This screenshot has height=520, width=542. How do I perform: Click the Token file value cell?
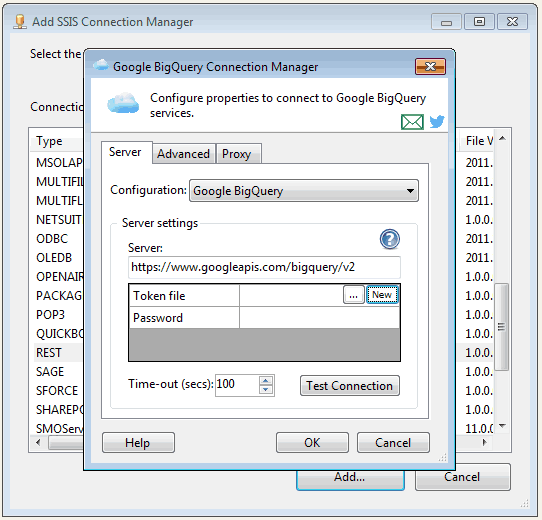pos(291,295)
